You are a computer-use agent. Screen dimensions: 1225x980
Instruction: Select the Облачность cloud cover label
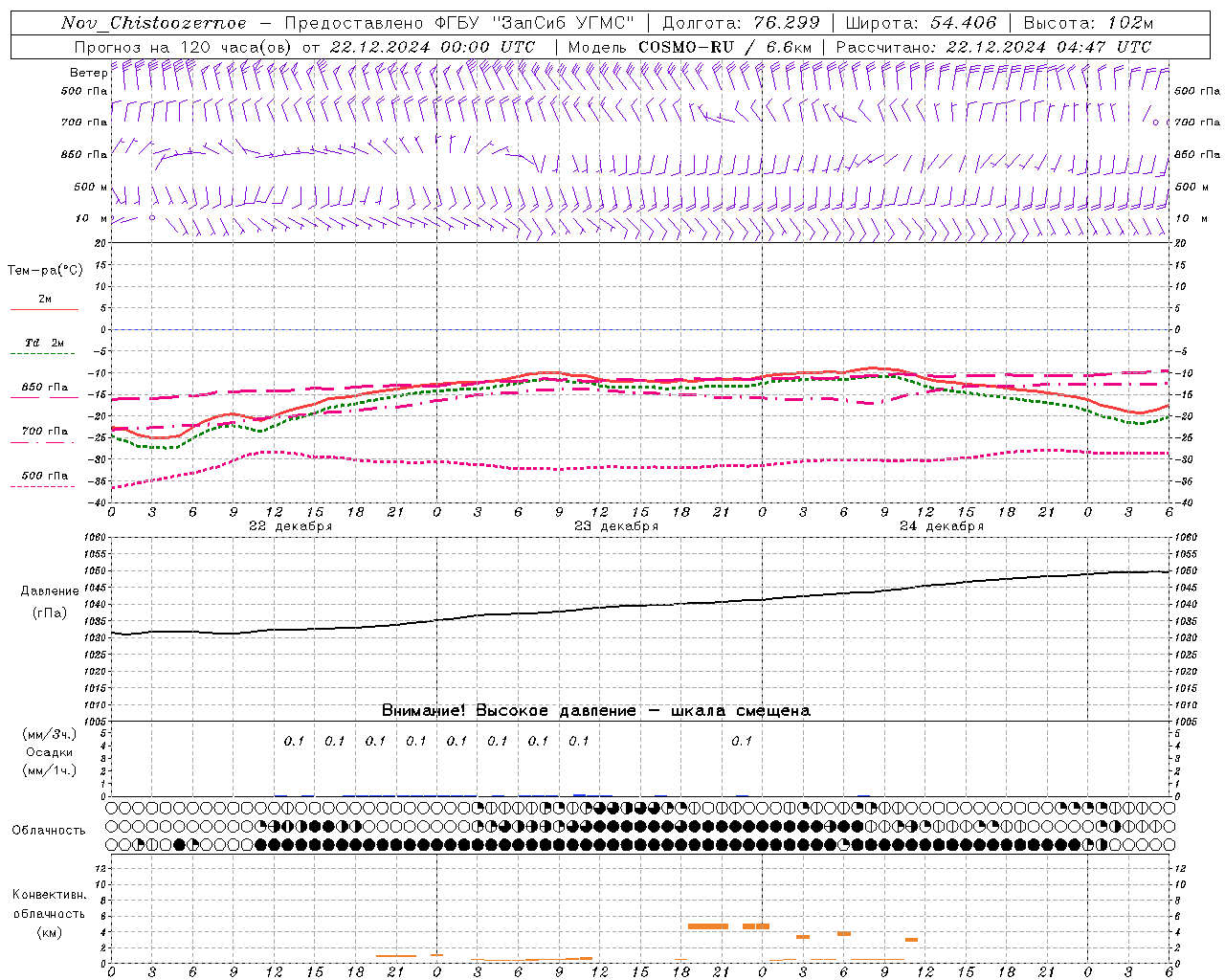(x=49, y=830)
